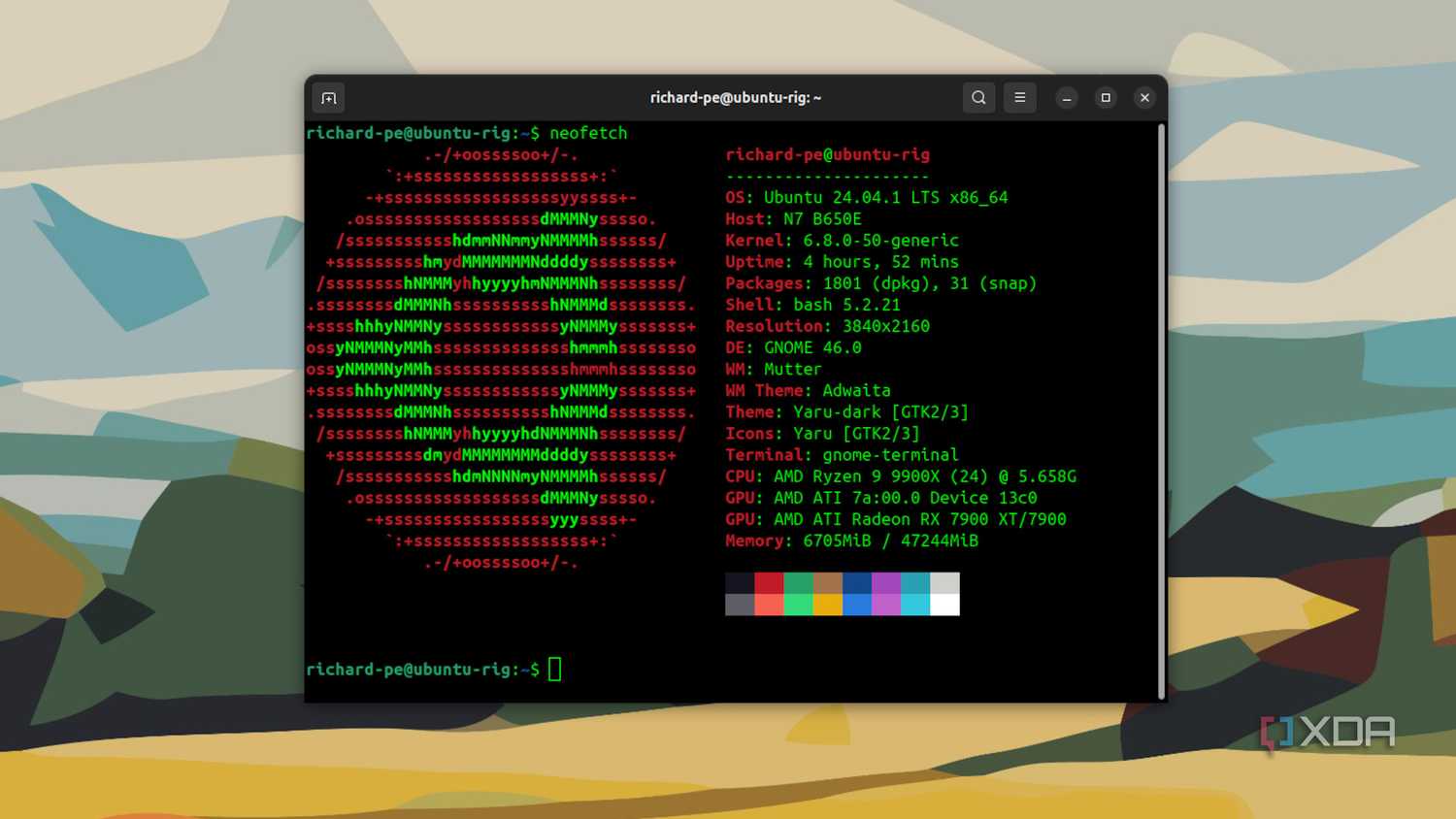Click the cursor block at the bottom prompt

click(x=554, y=669)
